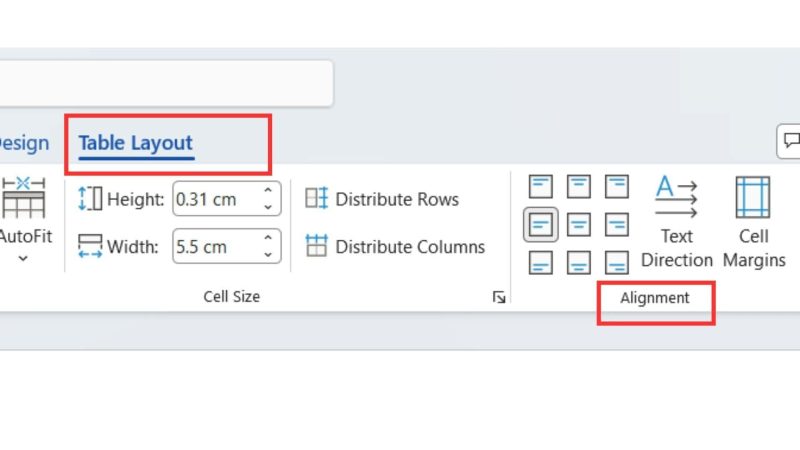Toggle Align Center Left alignment button
The height and width of the screenshot is (450, 800).
pos(540,224)
